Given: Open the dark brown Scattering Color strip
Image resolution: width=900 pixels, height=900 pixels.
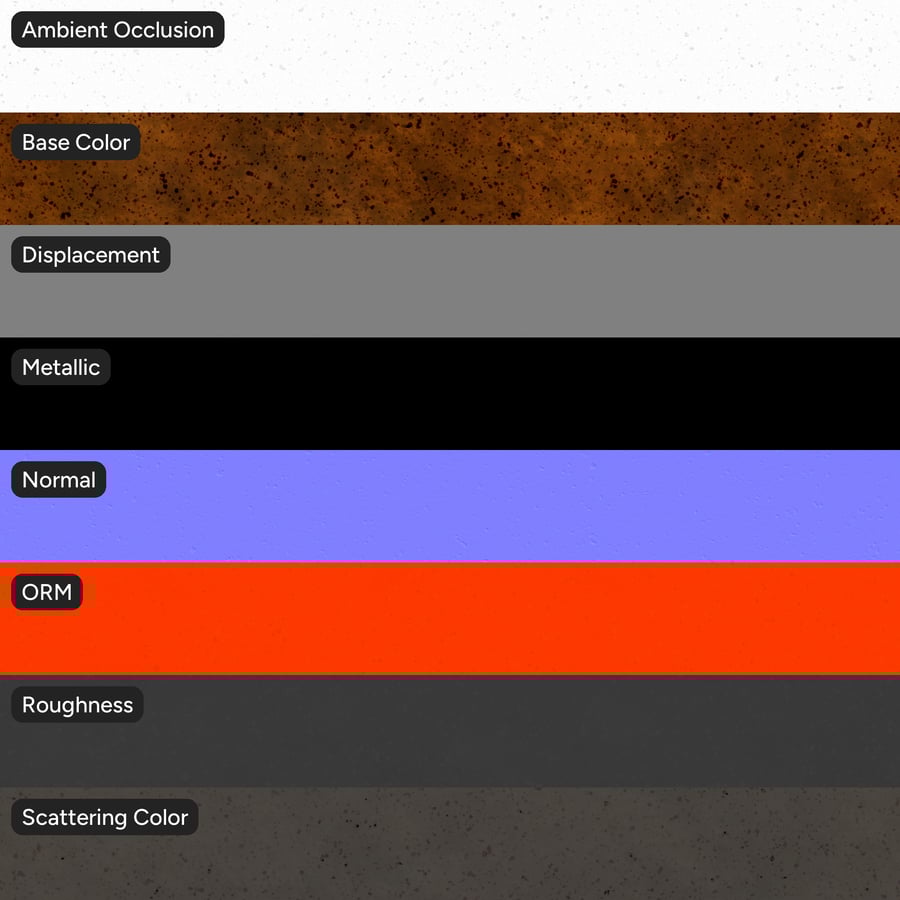Looking at the screenshot, I should click(x=450, y=844).
